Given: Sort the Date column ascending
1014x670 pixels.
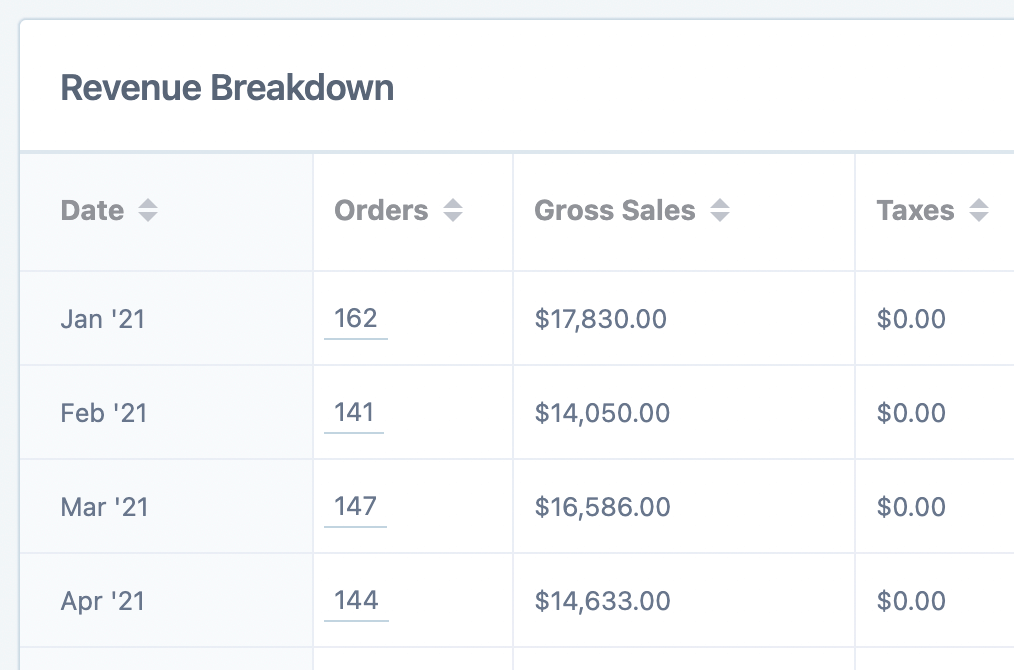Looking at the screenshot, I should pyautogui.click(x=148, y=204).
